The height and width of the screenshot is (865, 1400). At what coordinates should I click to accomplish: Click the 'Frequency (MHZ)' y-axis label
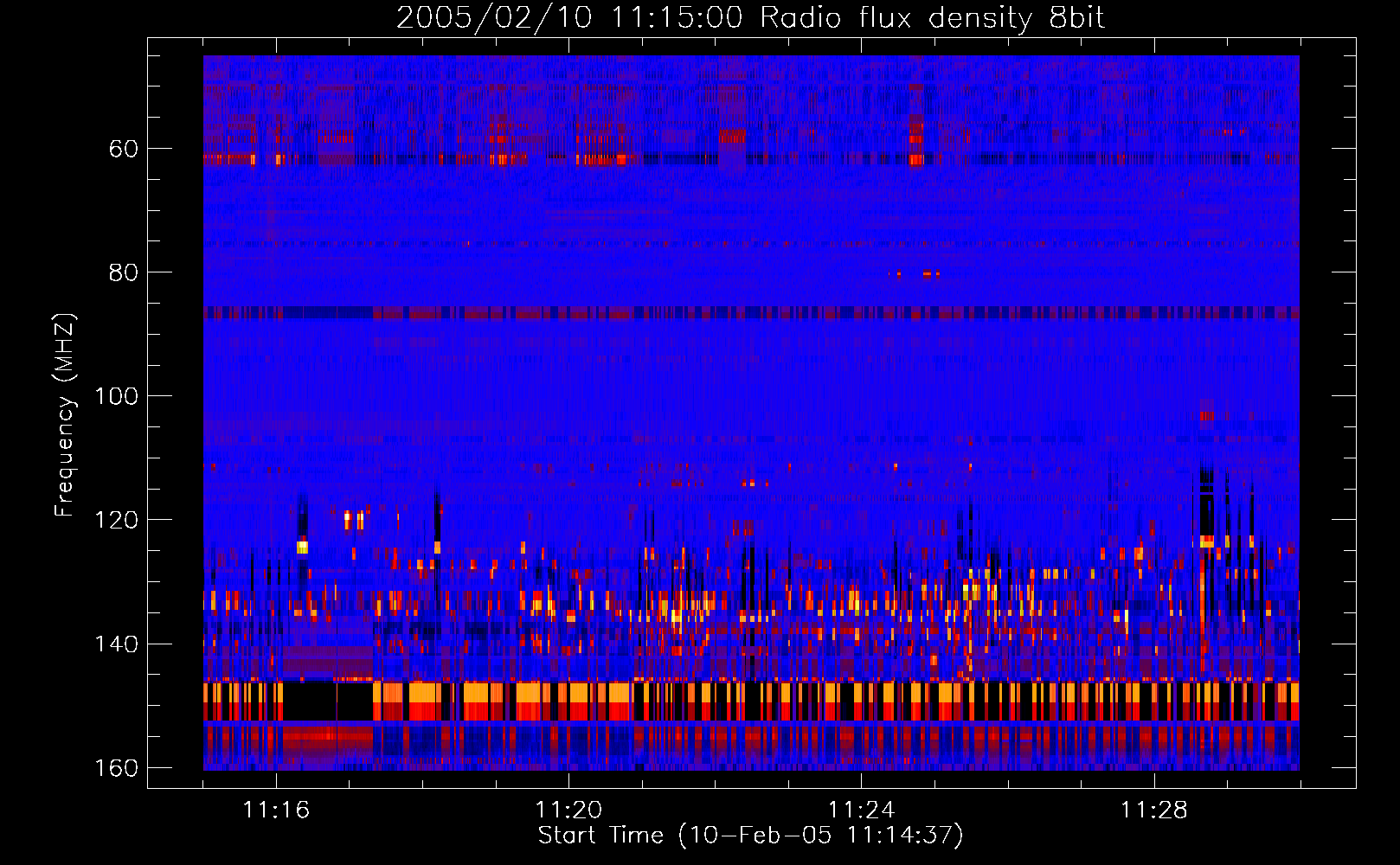click(65, 414)
